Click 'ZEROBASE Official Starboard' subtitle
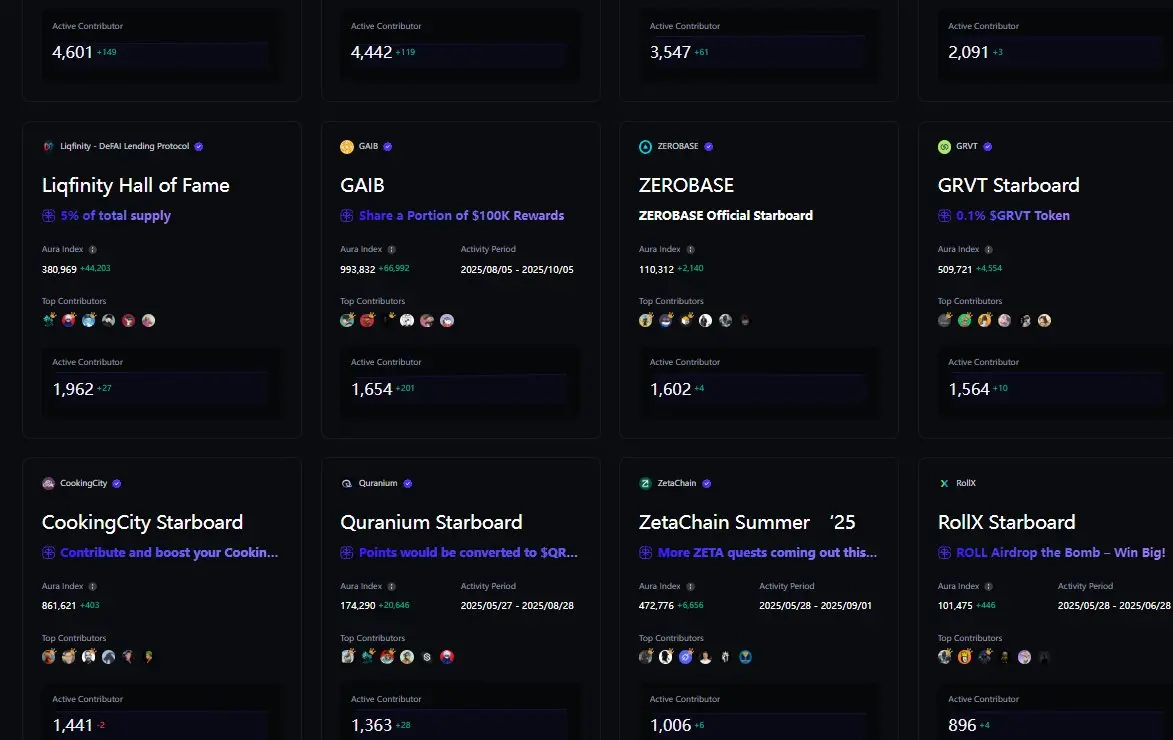This screenshot has height=740, width=1173. [726, 215]
